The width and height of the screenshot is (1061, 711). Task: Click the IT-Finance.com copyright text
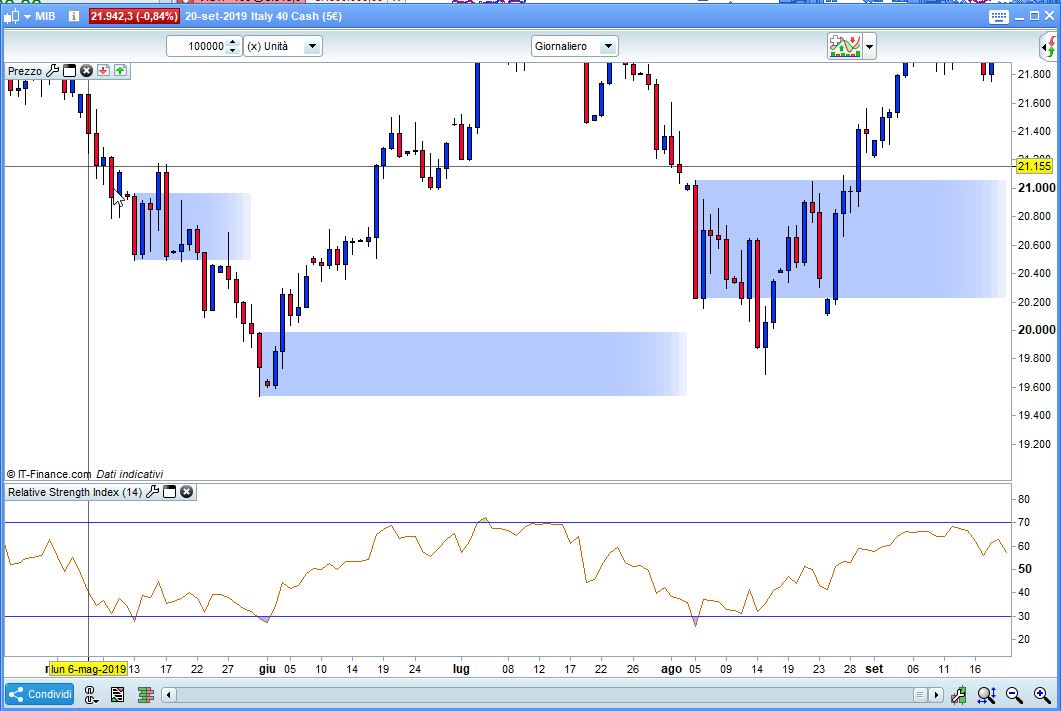(x=49, y=474)
